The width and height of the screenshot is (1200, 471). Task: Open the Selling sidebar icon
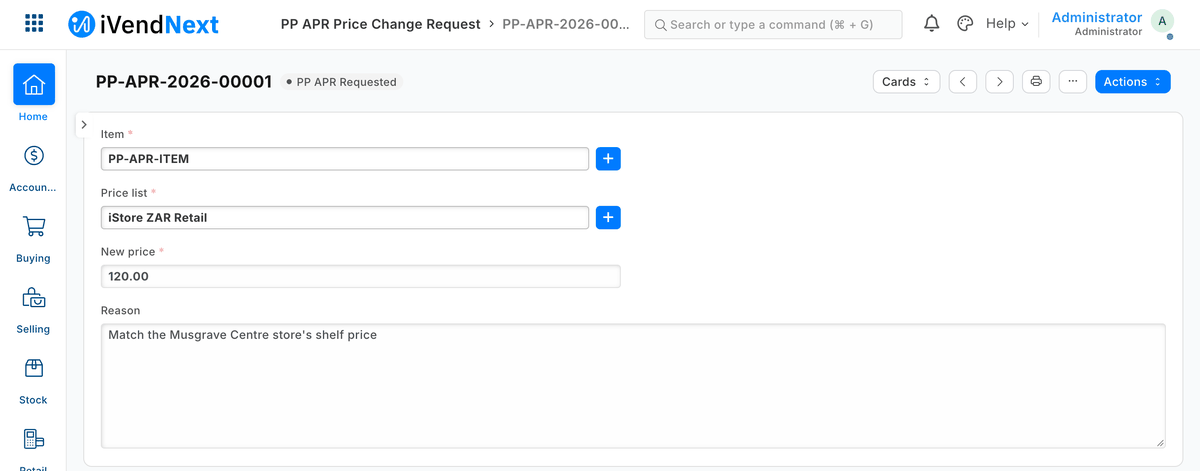pos(33,297)
